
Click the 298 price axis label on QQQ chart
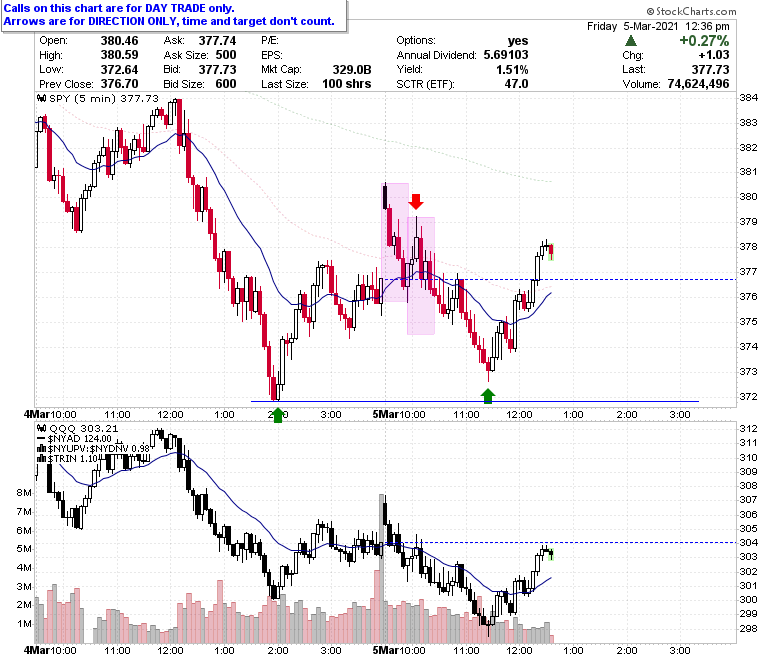tap(749, 628)
